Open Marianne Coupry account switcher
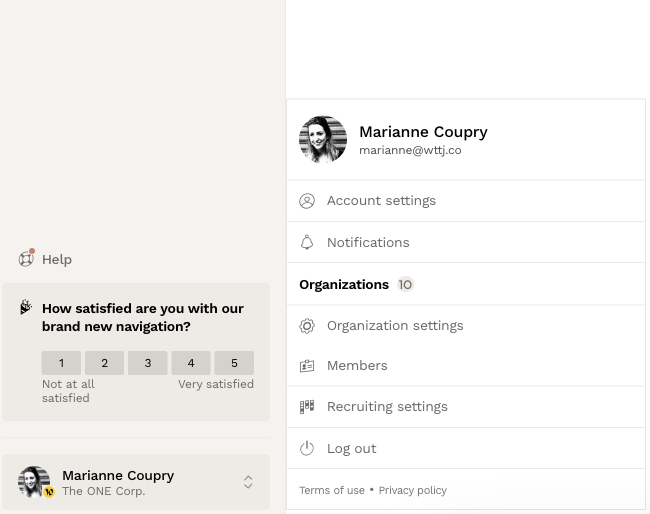This screenshot has height=514, width=650. click(x=118, y=482)
